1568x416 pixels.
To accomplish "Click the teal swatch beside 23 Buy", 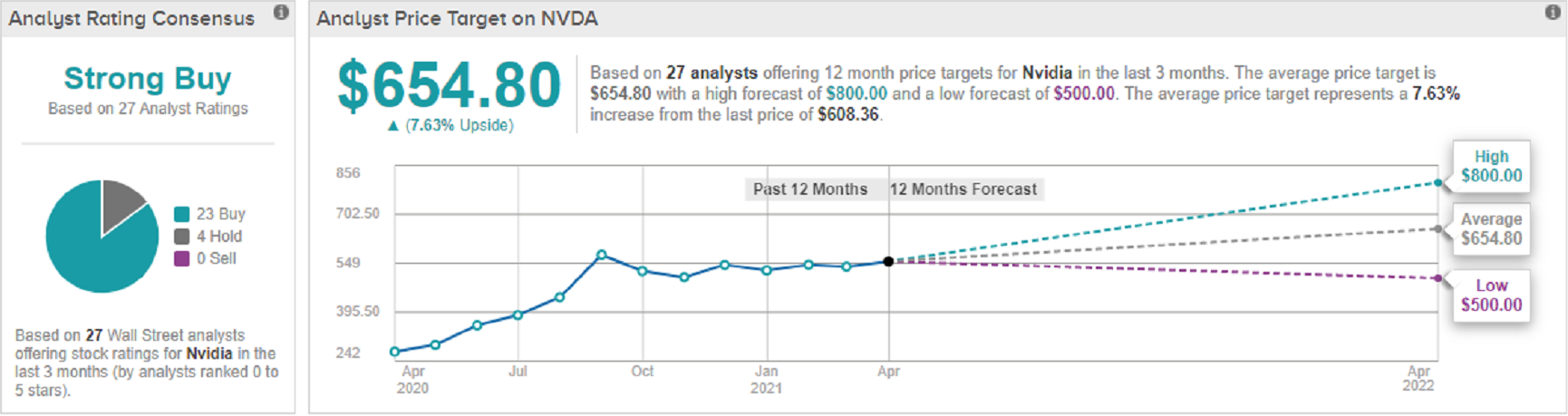I will (182, 214).
